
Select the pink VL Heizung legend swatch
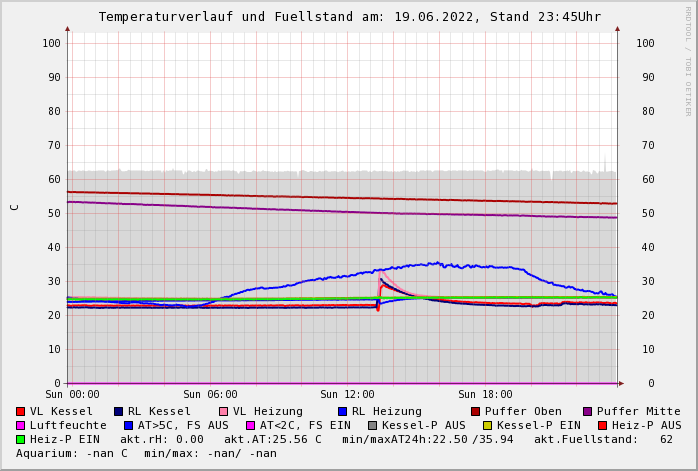pos(223,411)
